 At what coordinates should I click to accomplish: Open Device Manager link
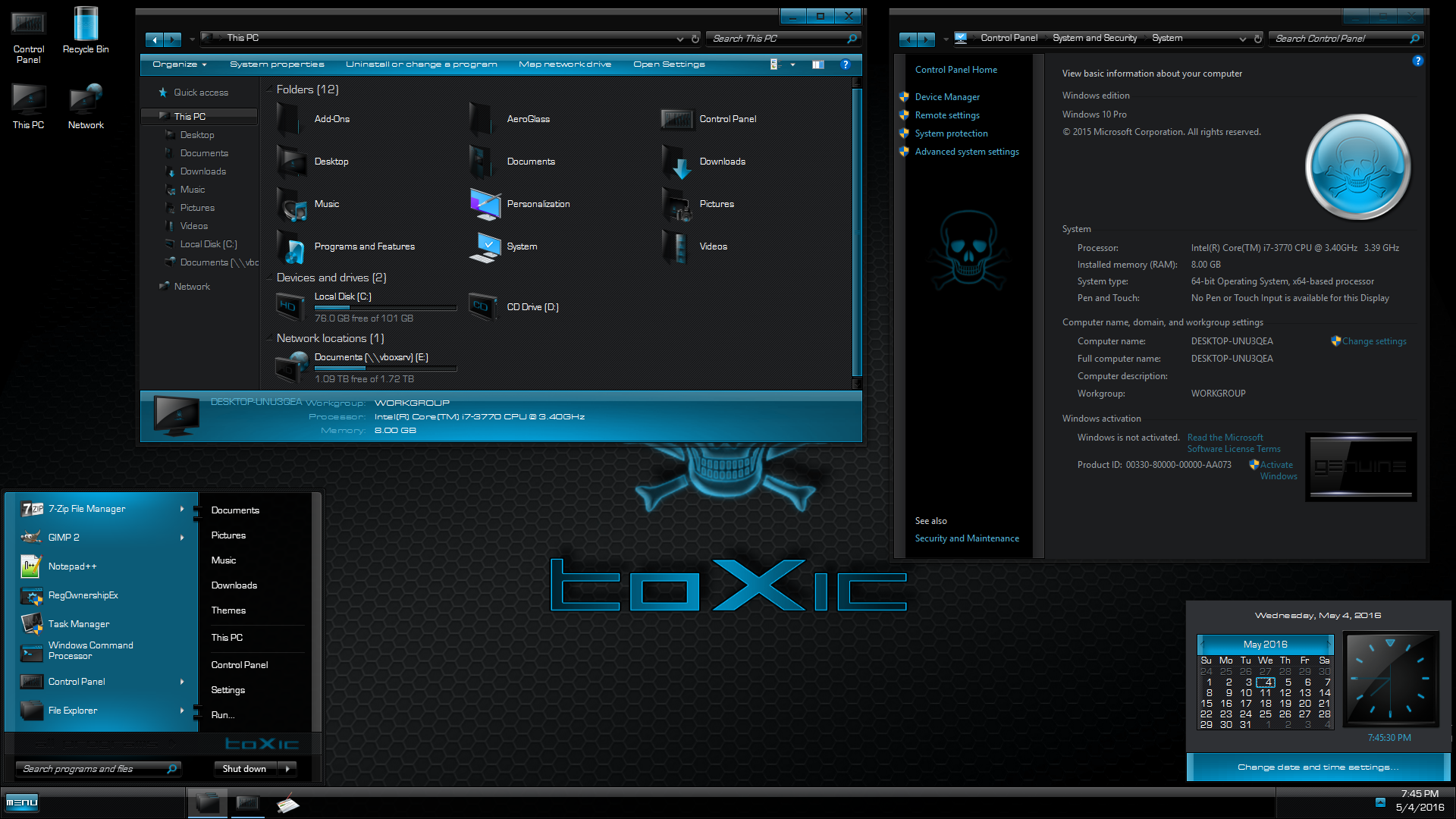click(947, 97)
